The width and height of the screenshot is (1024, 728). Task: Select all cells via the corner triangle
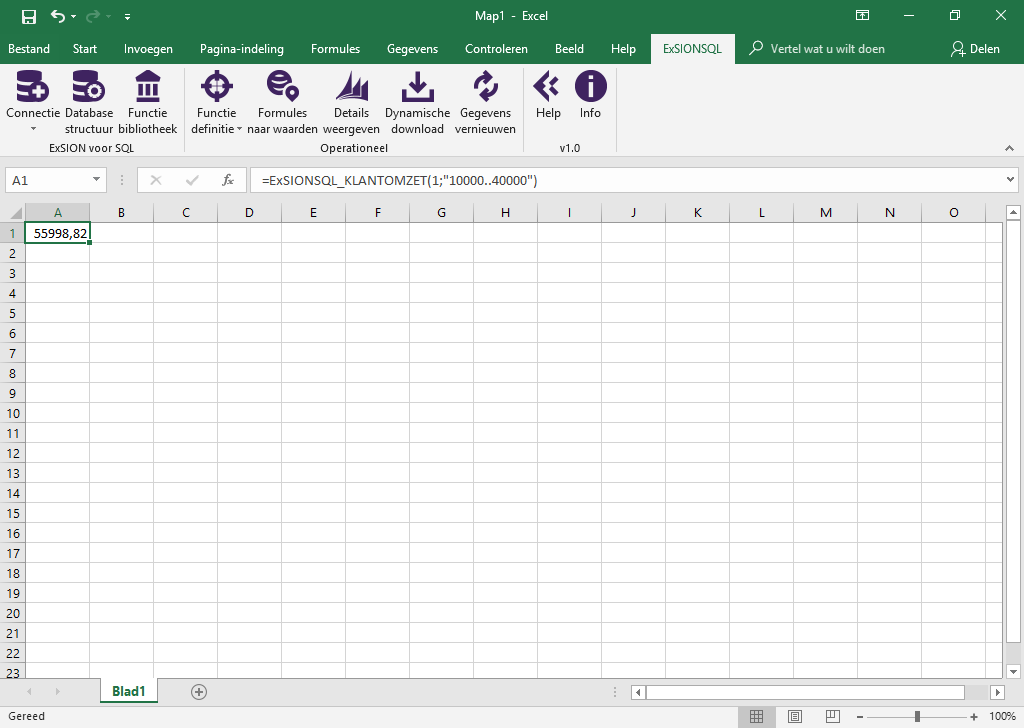(x=15, y=212)
